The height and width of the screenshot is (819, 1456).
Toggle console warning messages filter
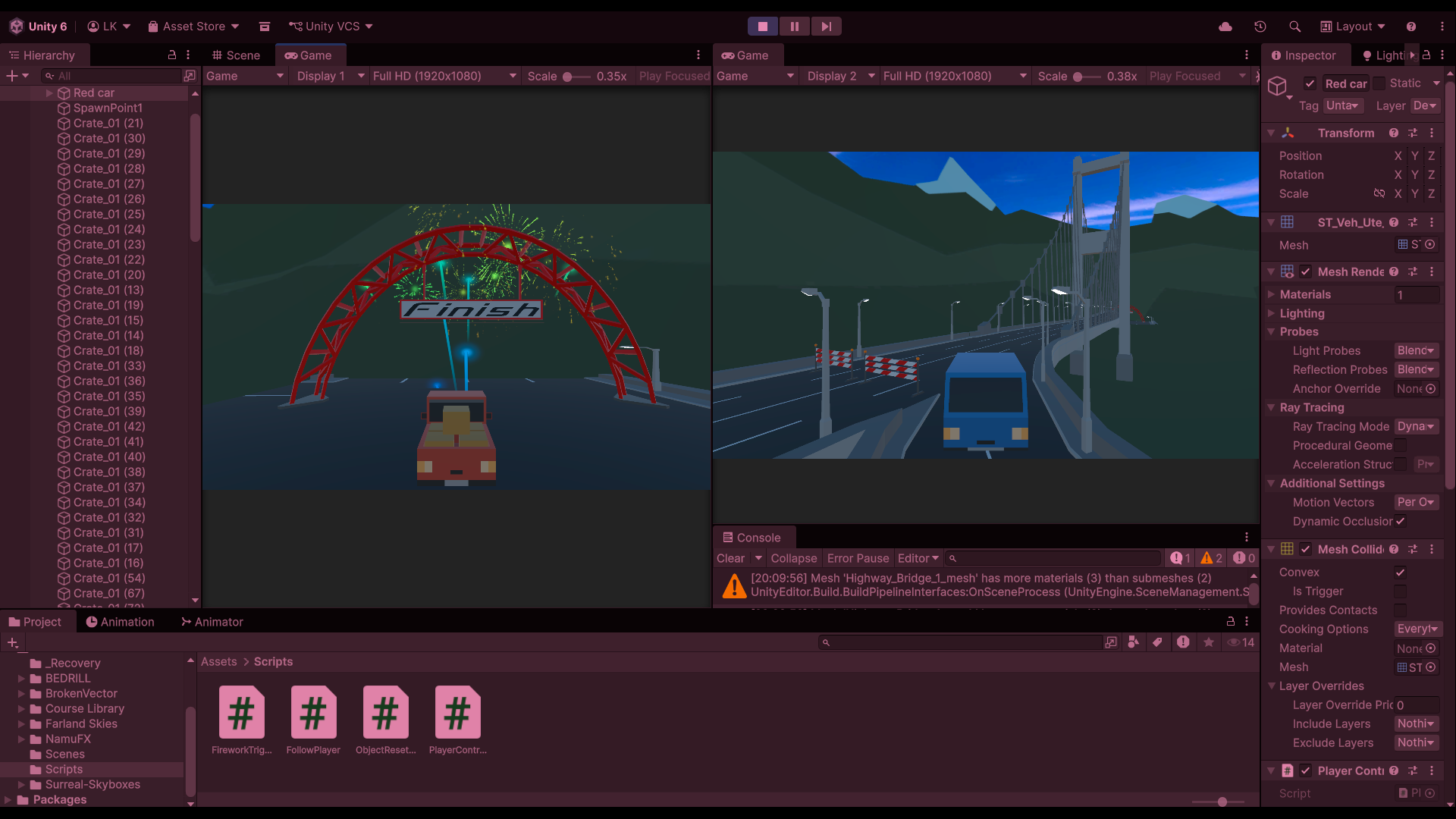click(x=1211, y=558)
